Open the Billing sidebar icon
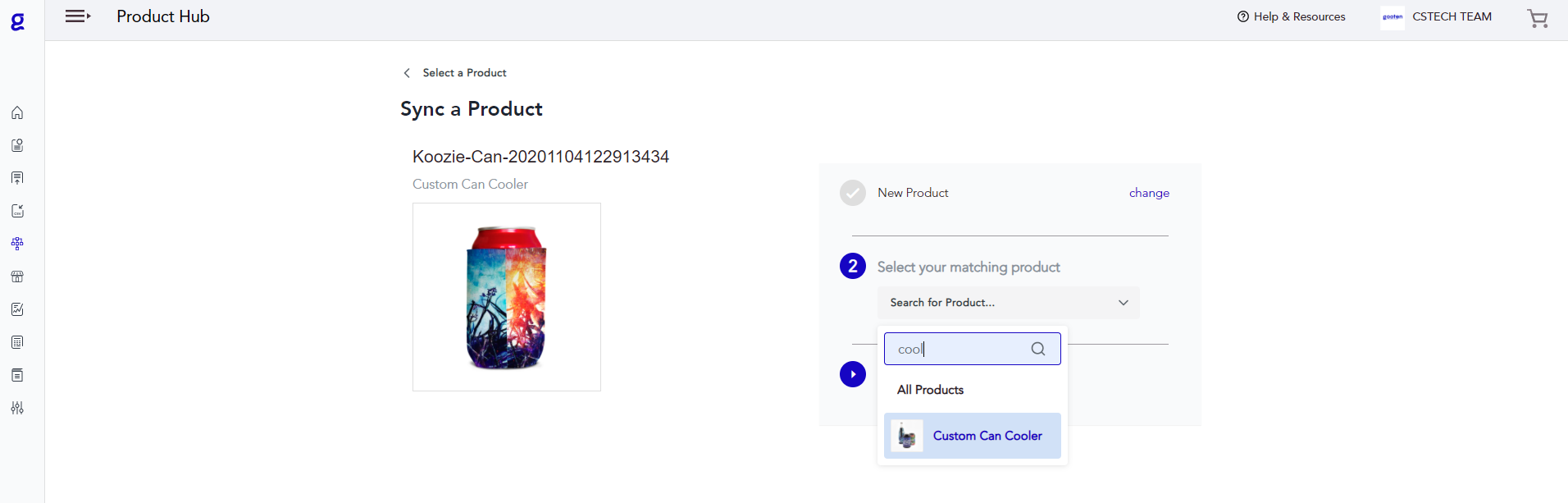Screen dimensions: 1568x503 [x=17, y=342]
